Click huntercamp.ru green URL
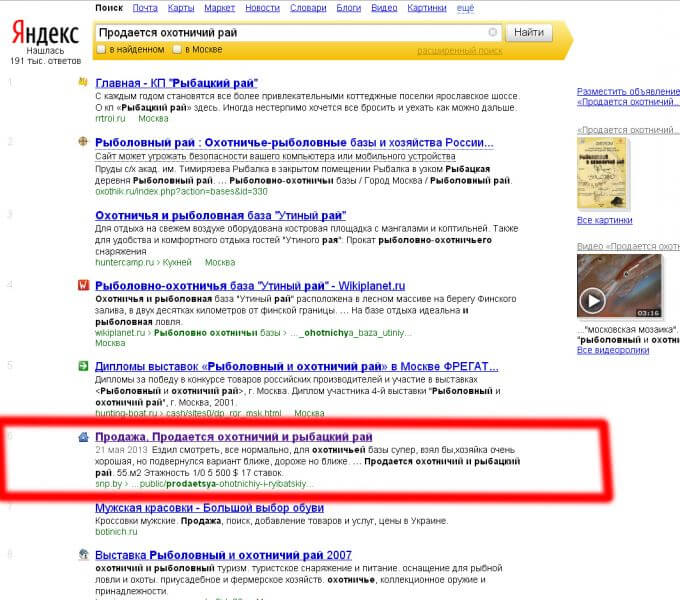680x600 pixels. [x=124, y=262]
